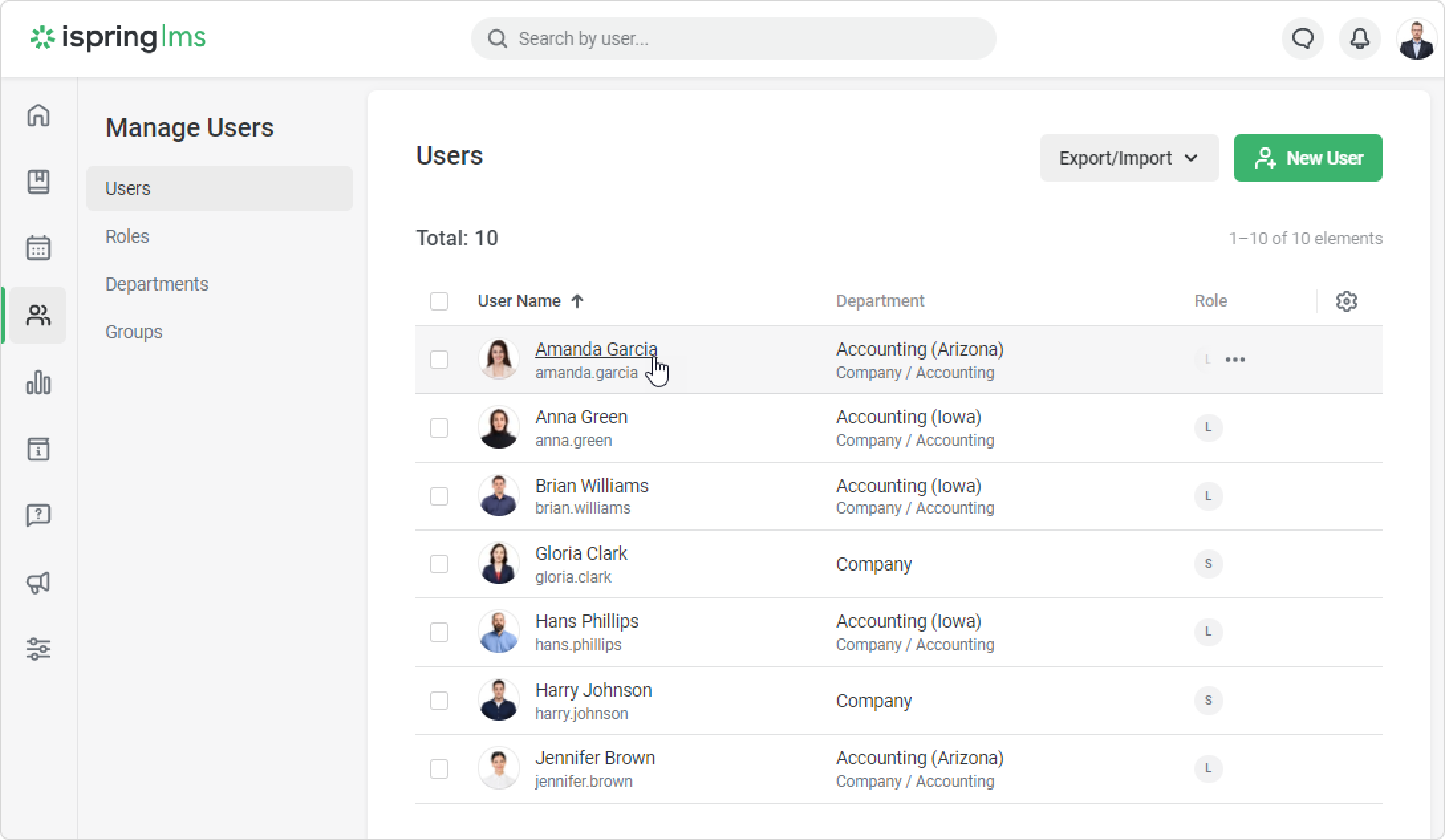This screenshot has width=1445, height=840.
Task: Check the select all users checkbox
Action: point(439,301)
